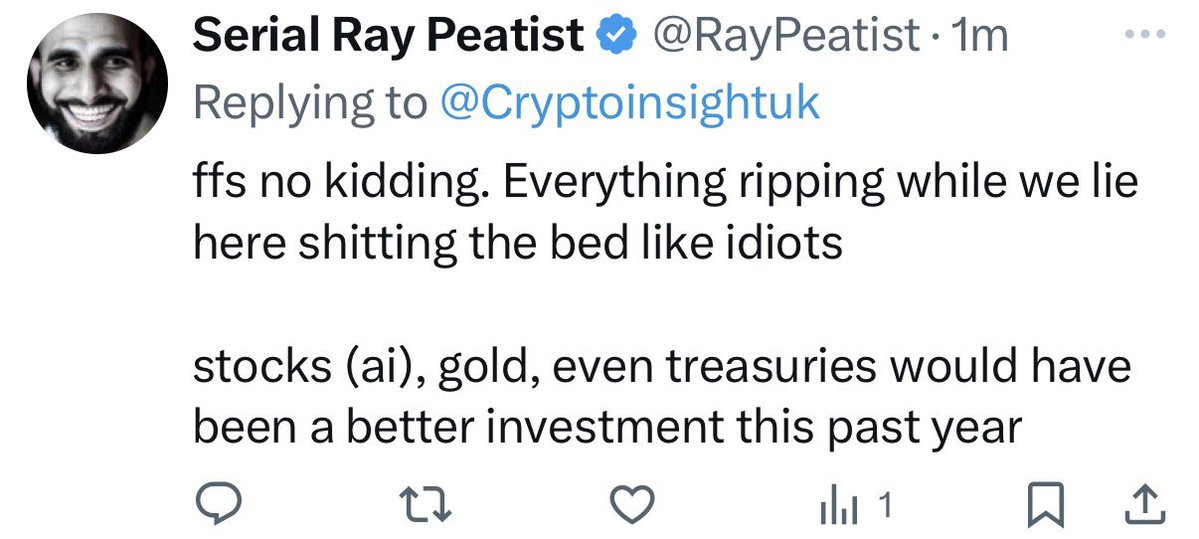Click the gray "Replying to" label
Image resolution: width=1199 pixels, height=539 pixels.
(308, 103)
